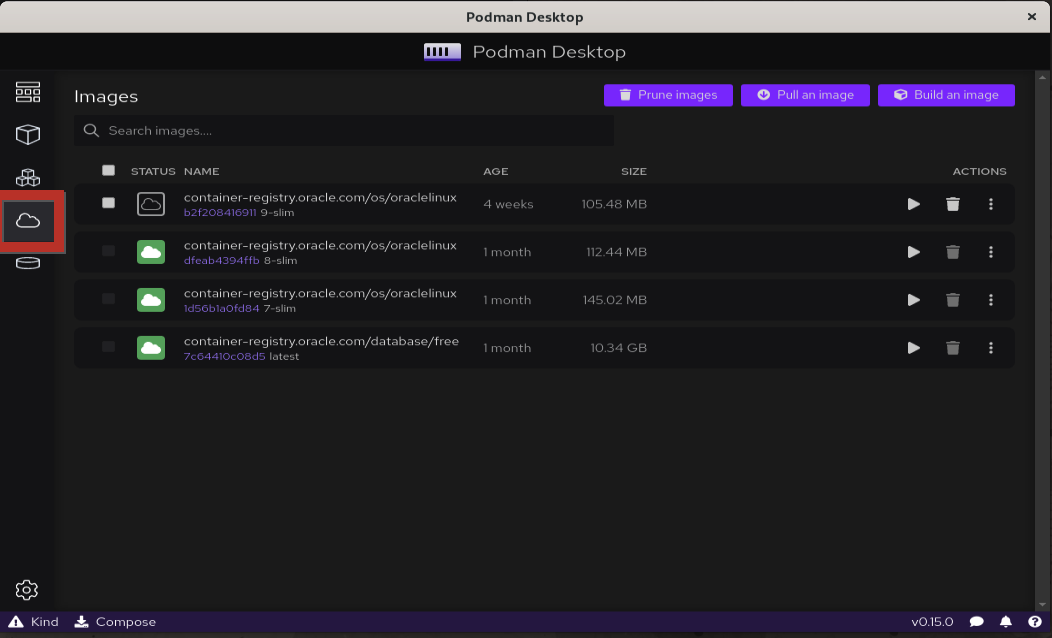The image size is (1052, 638).
Task: Run the oraclelinux 7-slim image
Action: [x=913, y=300]
